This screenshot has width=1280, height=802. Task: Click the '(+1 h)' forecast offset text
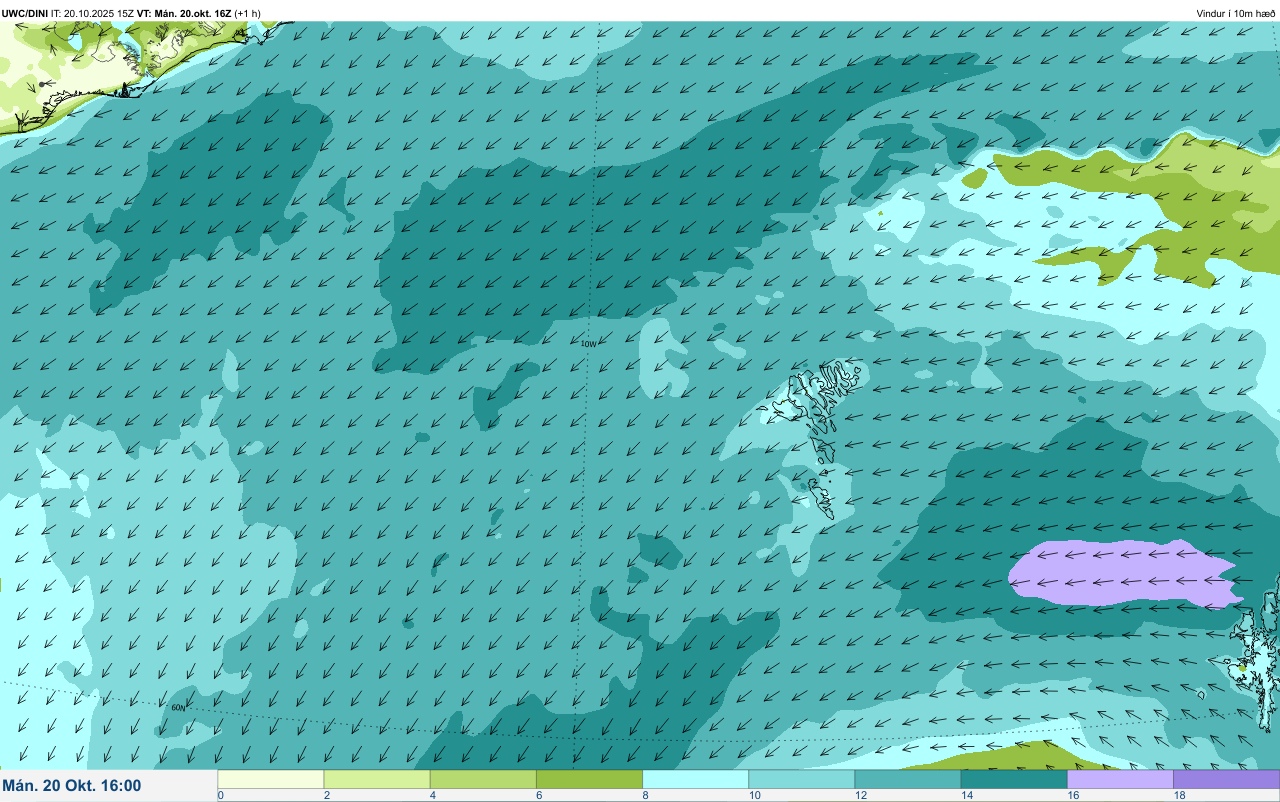(248, 13)
